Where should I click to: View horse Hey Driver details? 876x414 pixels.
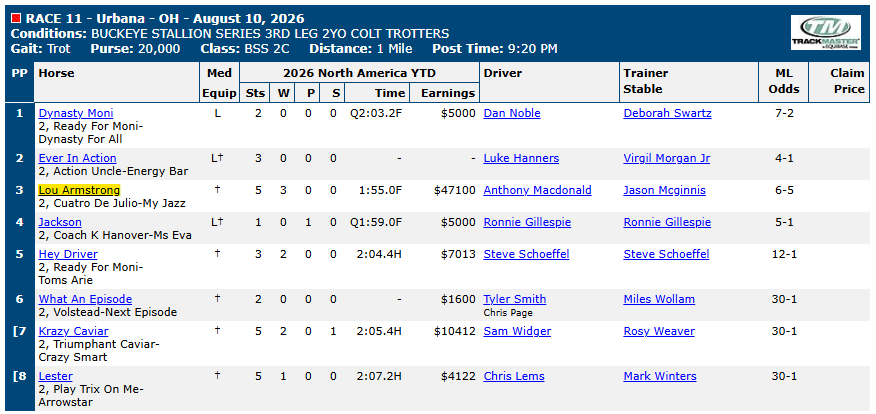click(68, 255)
